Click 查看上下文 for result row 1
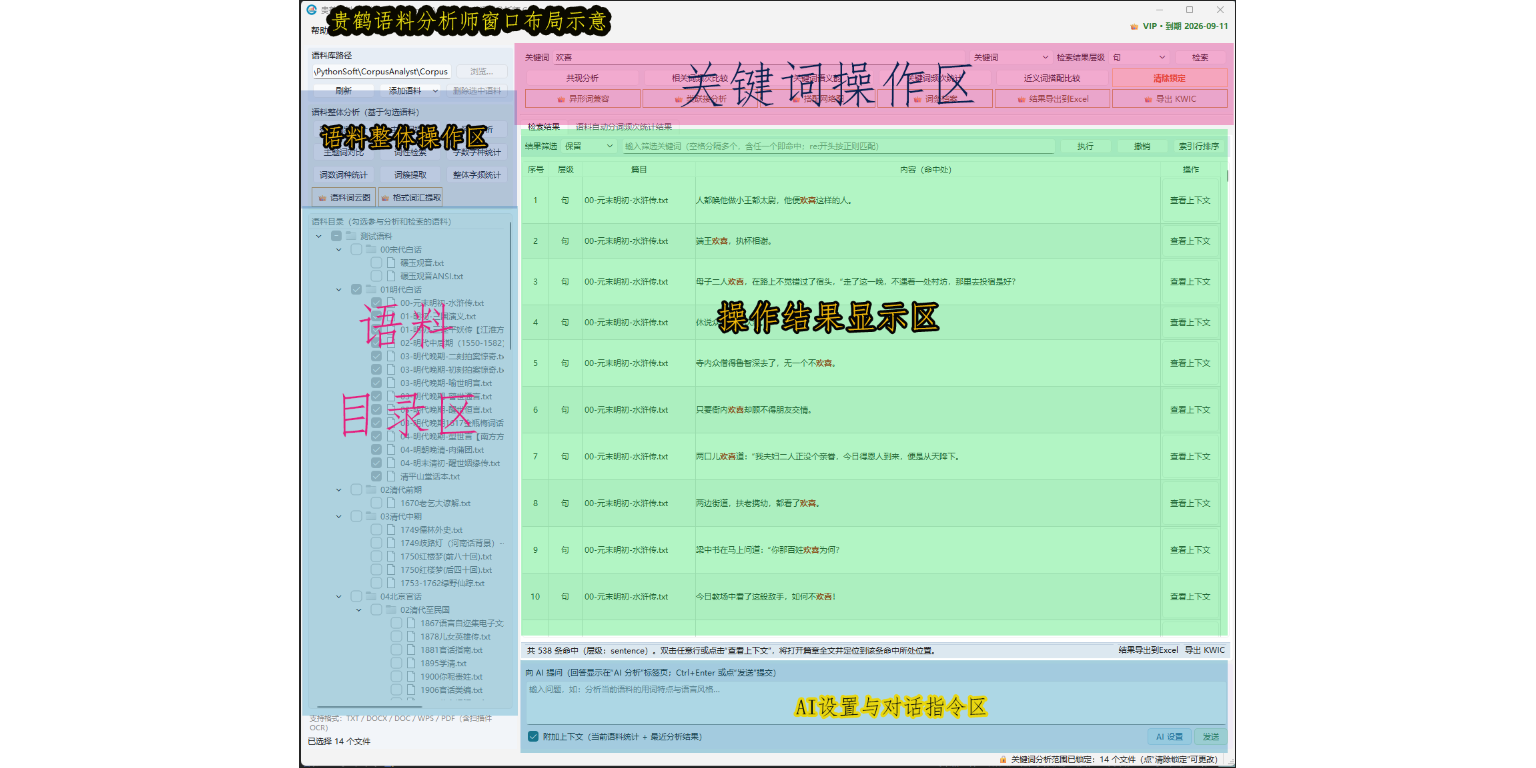The width and height of the screenshot is (1536, 768). click(x=1190, y=200)
